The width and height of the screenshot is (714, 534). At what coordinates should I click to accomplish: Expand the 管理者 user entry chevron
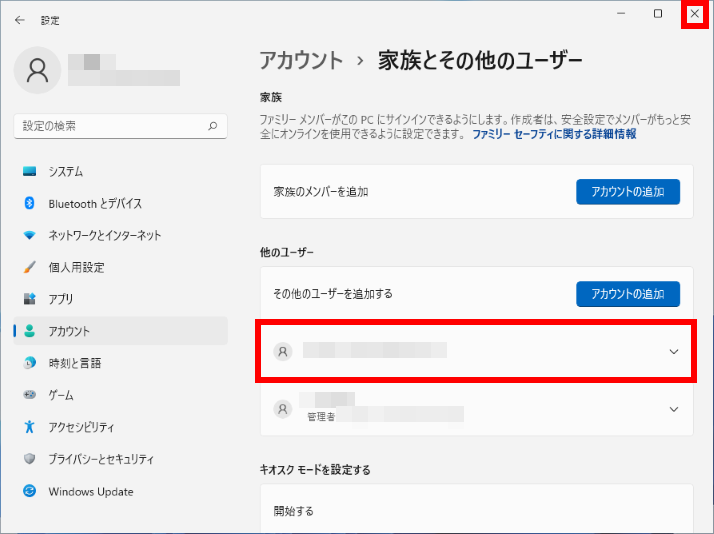(x=674, y=409)
